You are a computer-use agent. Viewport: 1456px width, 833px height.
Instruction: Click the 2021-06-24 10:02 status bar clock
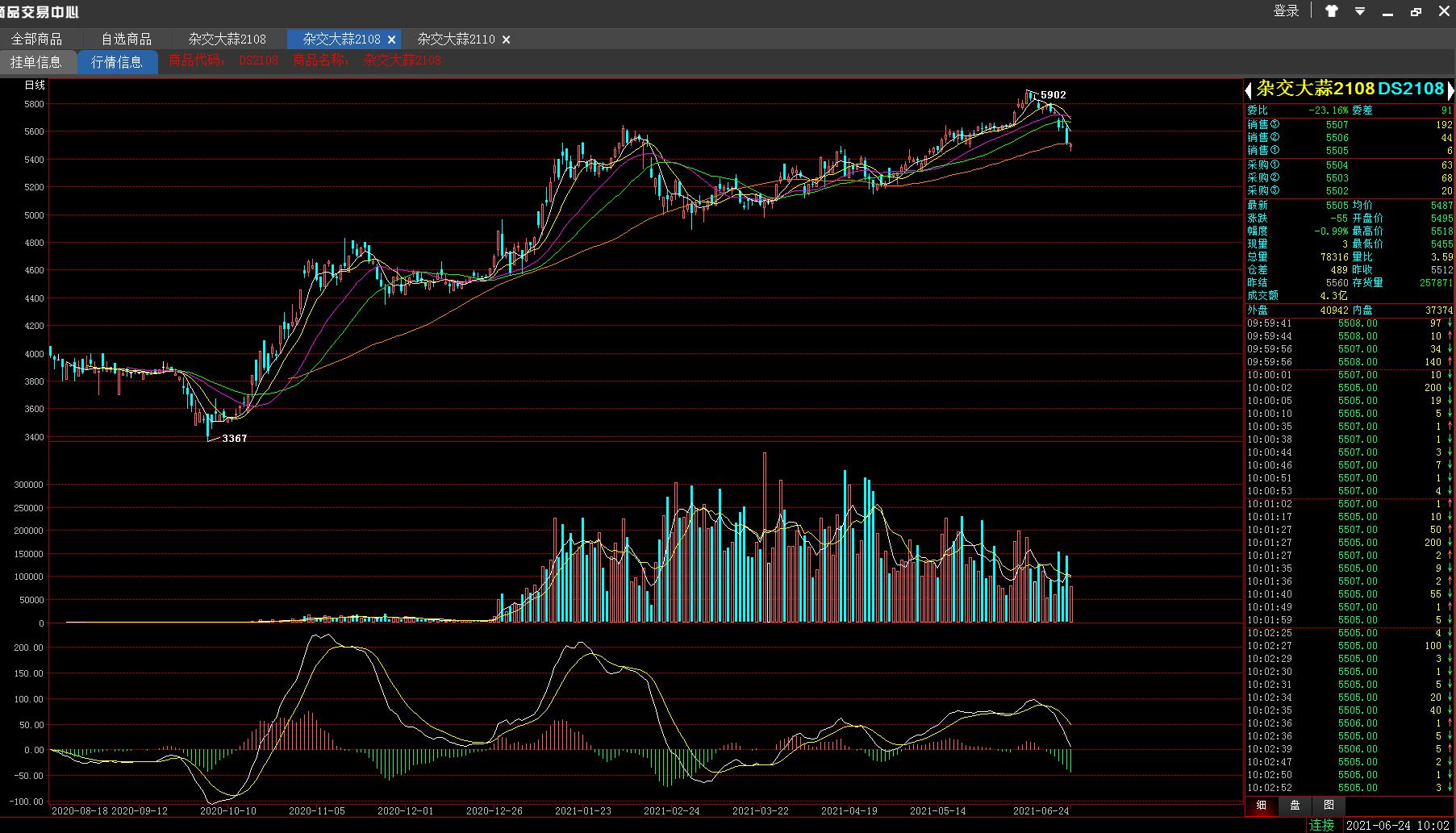1399,825
